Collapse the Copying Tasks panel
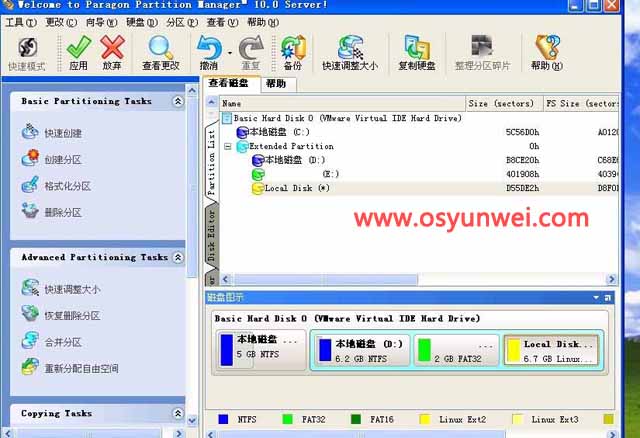 coord(178,413)
